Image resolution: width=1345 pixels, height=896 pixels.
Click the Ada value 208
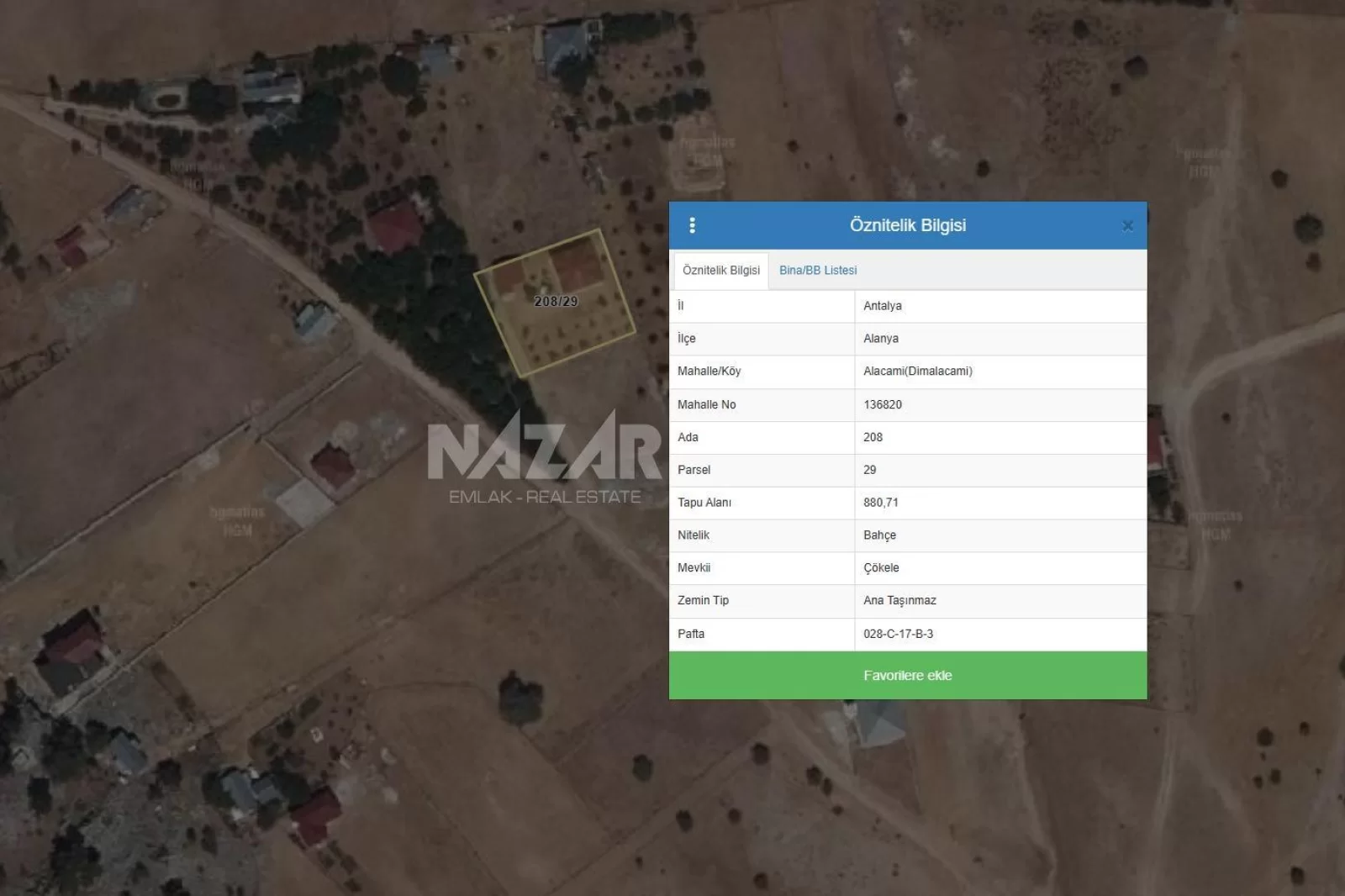pyautogui.click(x=873, y=437)
